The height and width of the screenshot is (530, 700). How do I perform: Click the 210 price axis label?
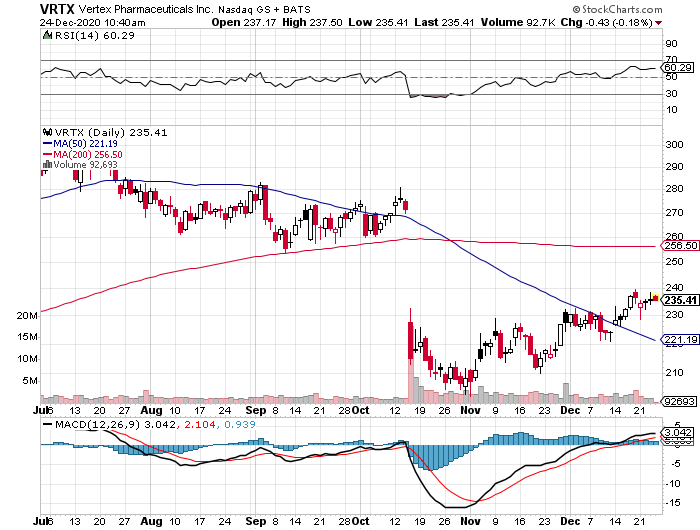674,372
